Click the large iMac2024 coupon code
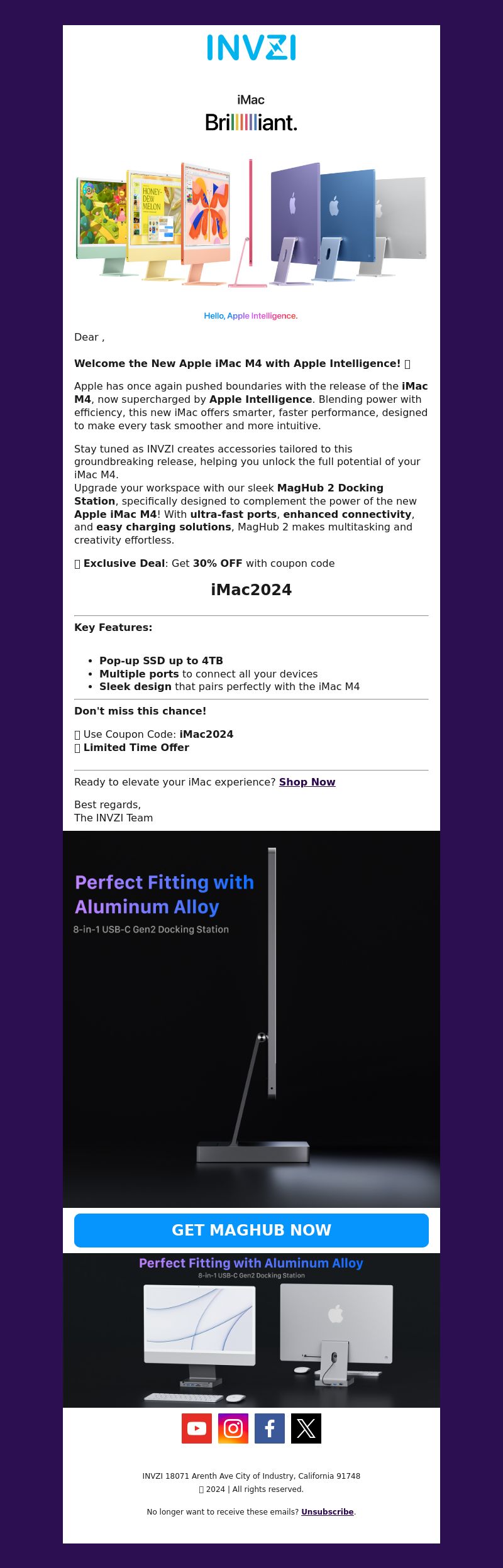 [x=251, y=589]
